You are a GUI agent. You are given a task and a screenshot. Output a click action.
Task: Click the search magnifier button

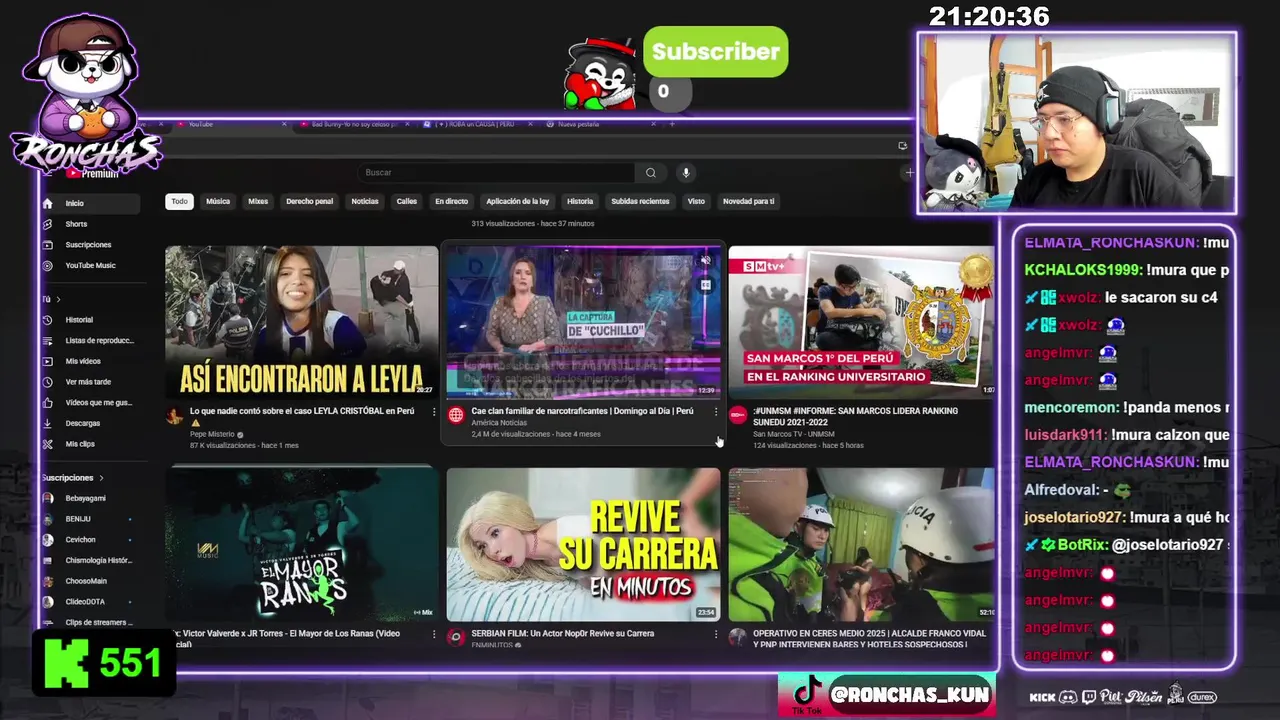(x=650, y=173)
